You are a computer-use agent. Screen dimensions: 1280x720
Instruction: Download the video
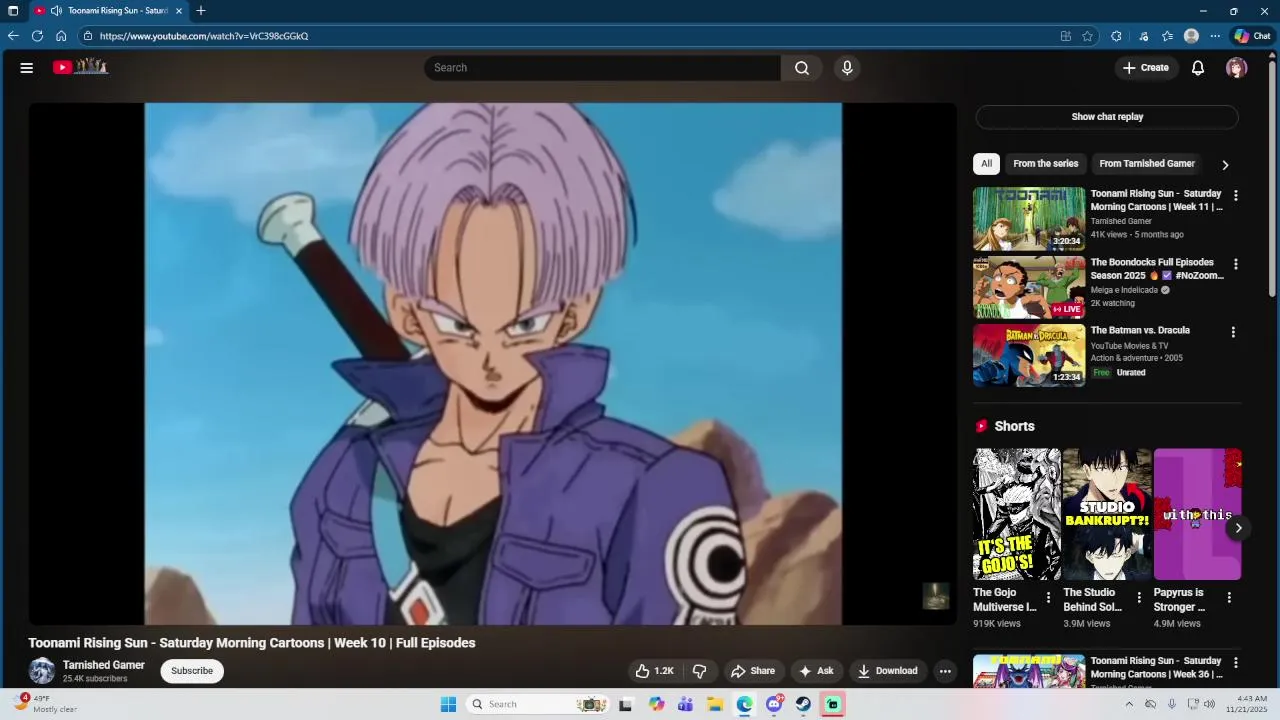888,671
